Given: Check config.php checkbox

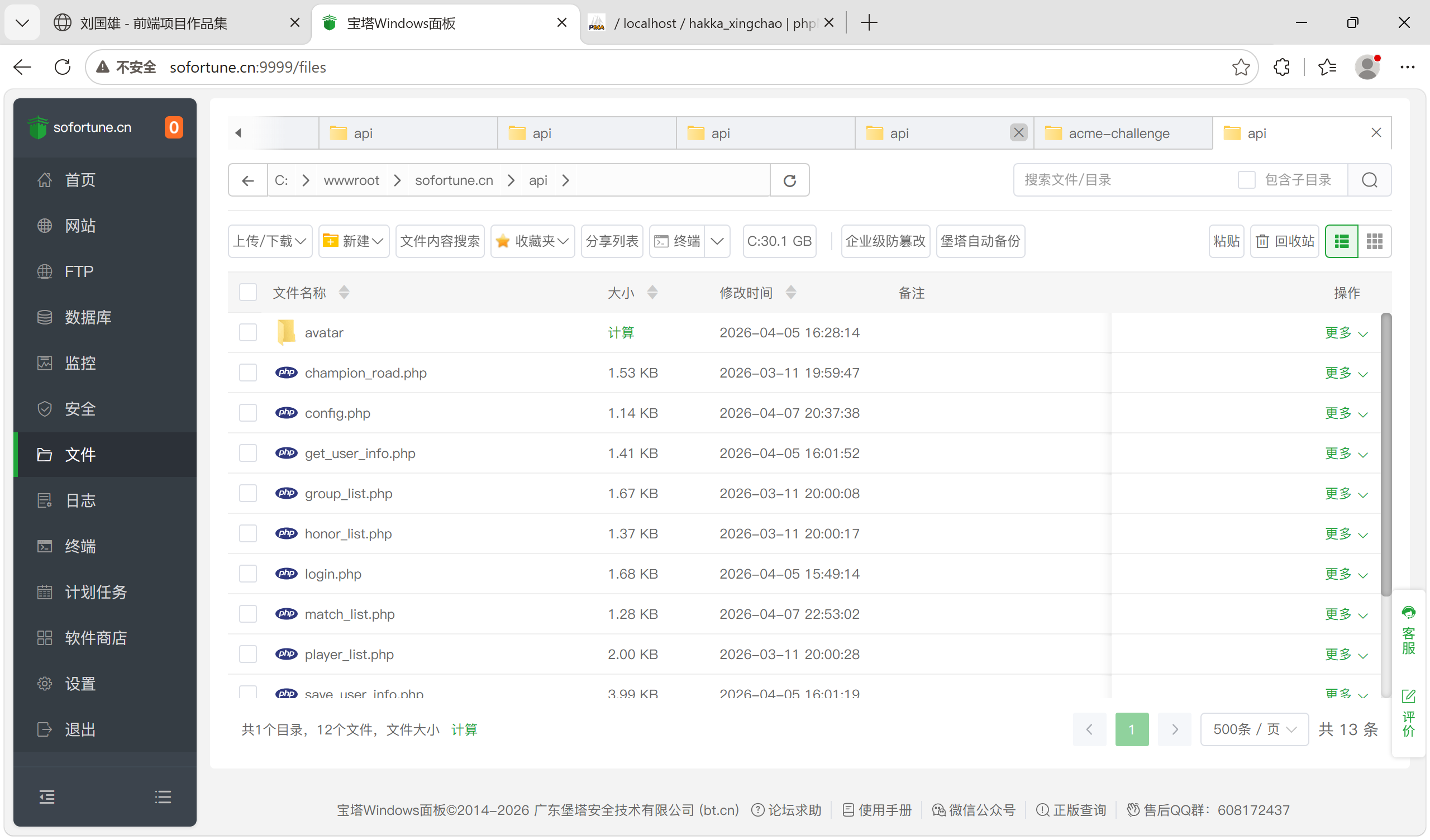Looking at the screenshot, I should pos(248,413).
